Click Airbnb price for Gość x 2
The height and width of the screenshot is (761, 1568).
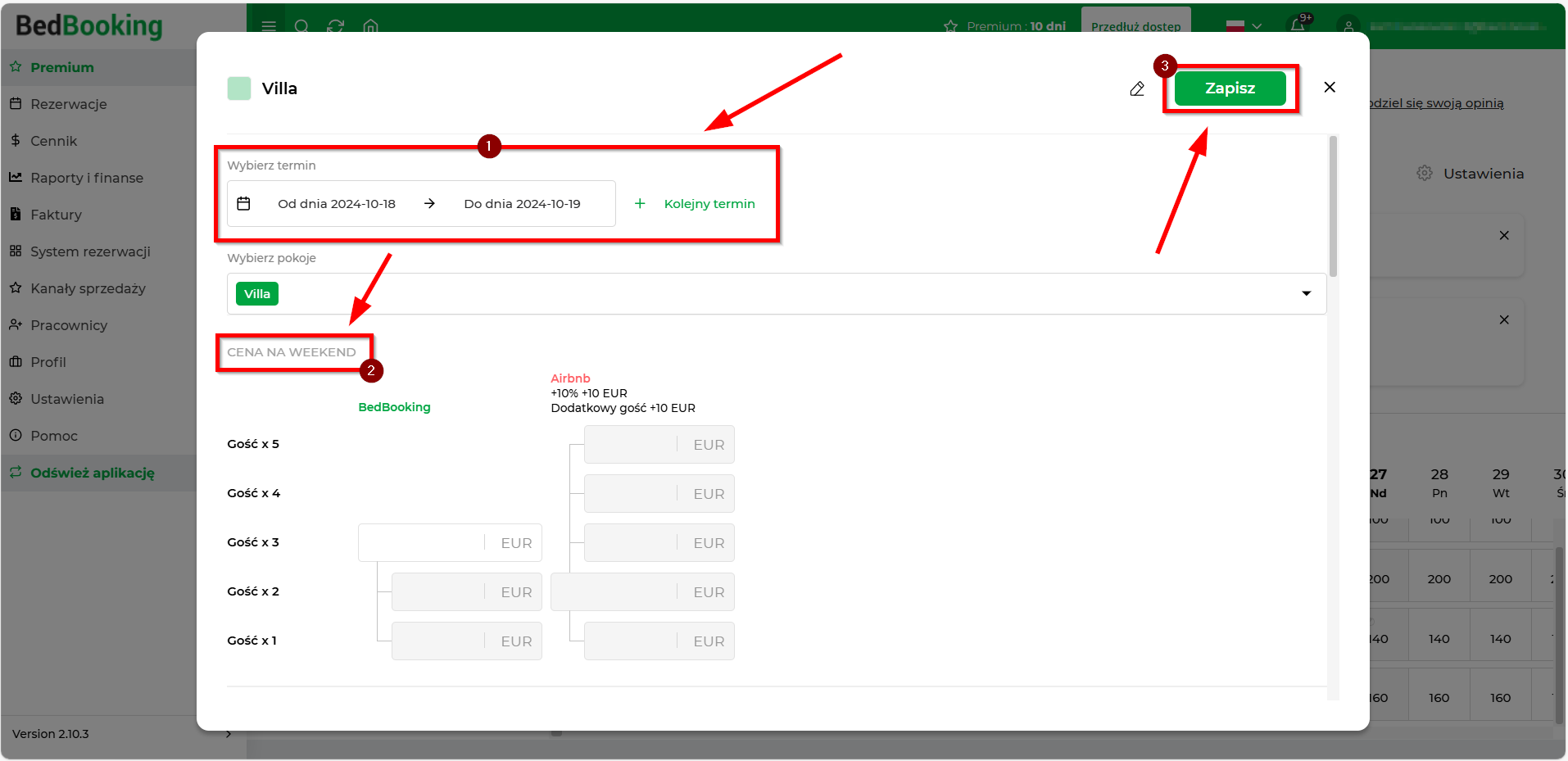(x=642, y=591)
